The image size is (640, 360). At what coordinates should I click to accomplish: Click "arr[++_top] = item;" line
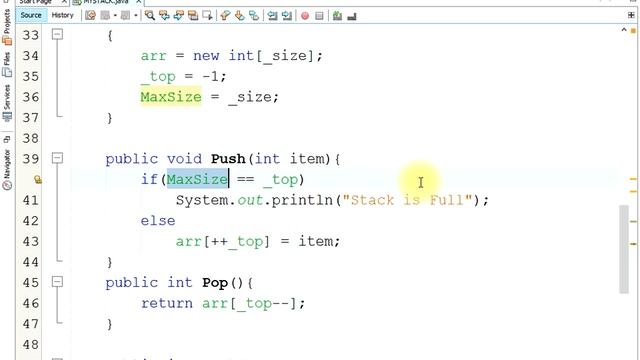(x=258, y=241)
